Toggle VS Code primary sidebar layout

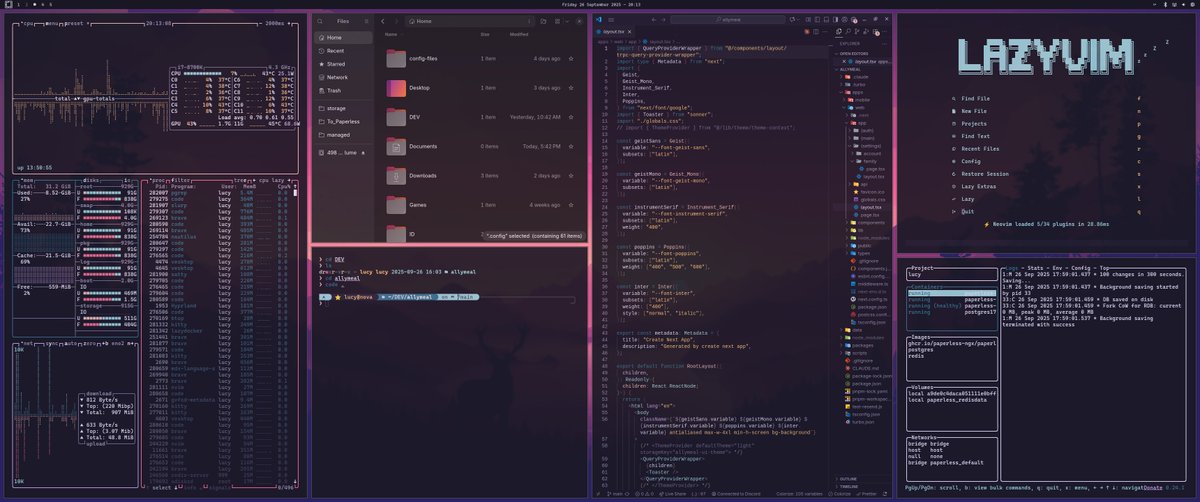coord(835,20)
